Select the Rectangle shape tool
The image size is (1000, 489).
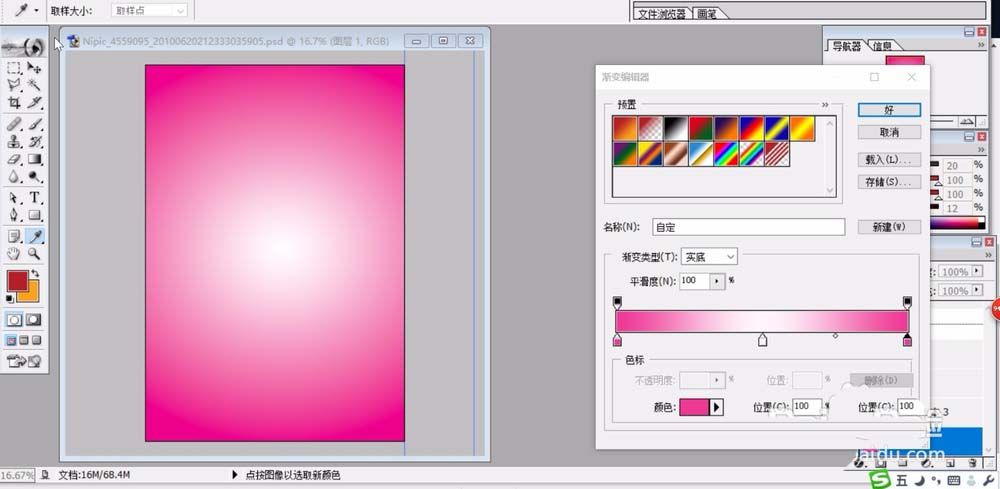pyautogui.click(x=34, y=215)
